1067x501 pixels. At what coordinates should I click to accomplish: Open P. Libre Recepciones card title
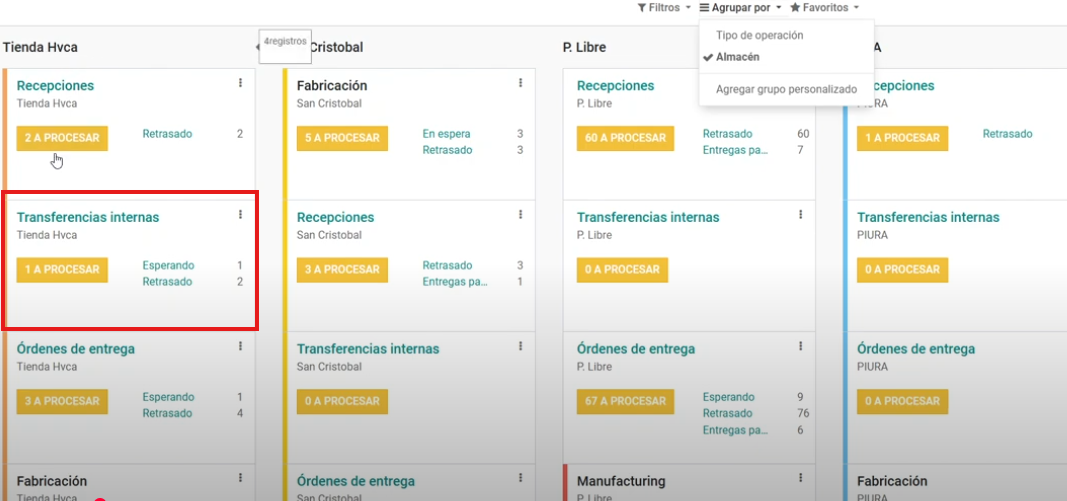(615, 86)
